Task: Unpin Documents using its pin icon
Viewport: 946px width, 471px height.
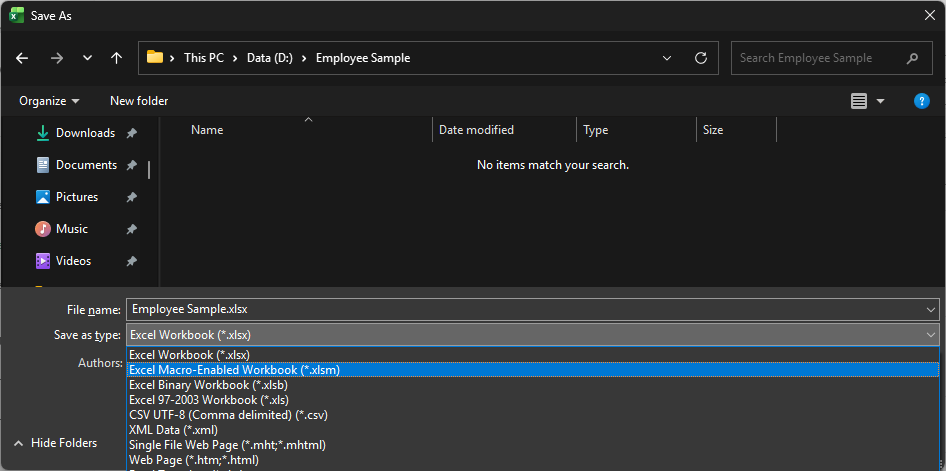Action: click(x=132, y=165)
